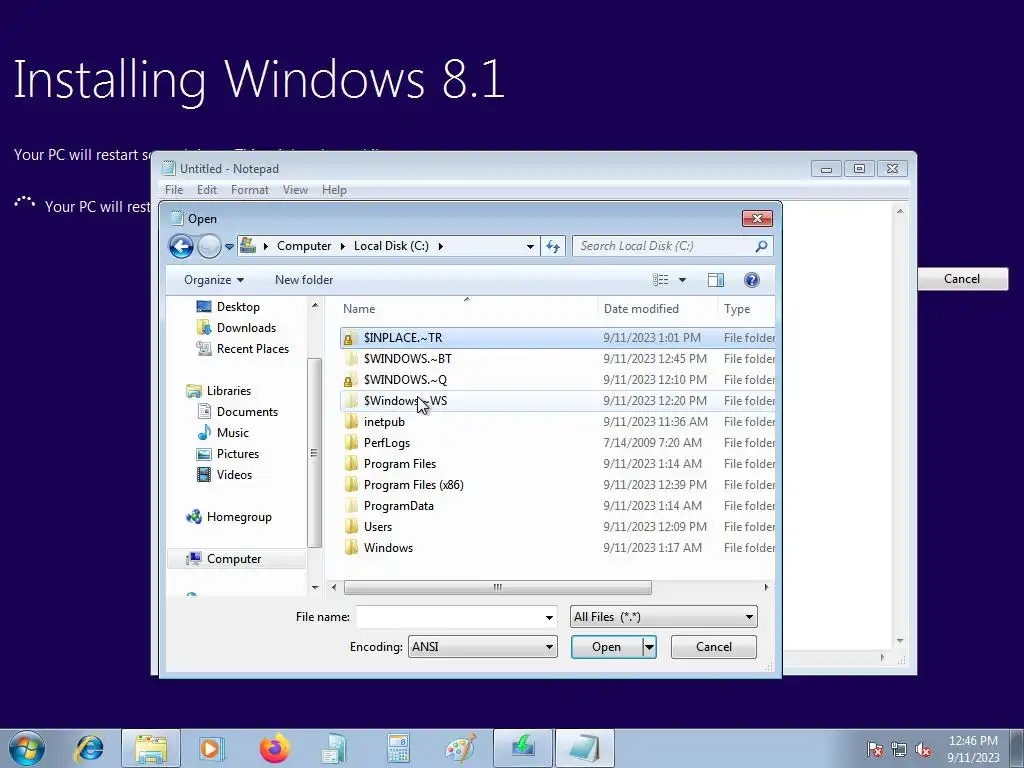Open the File name dropdown arrow

(x=549, y=617)
